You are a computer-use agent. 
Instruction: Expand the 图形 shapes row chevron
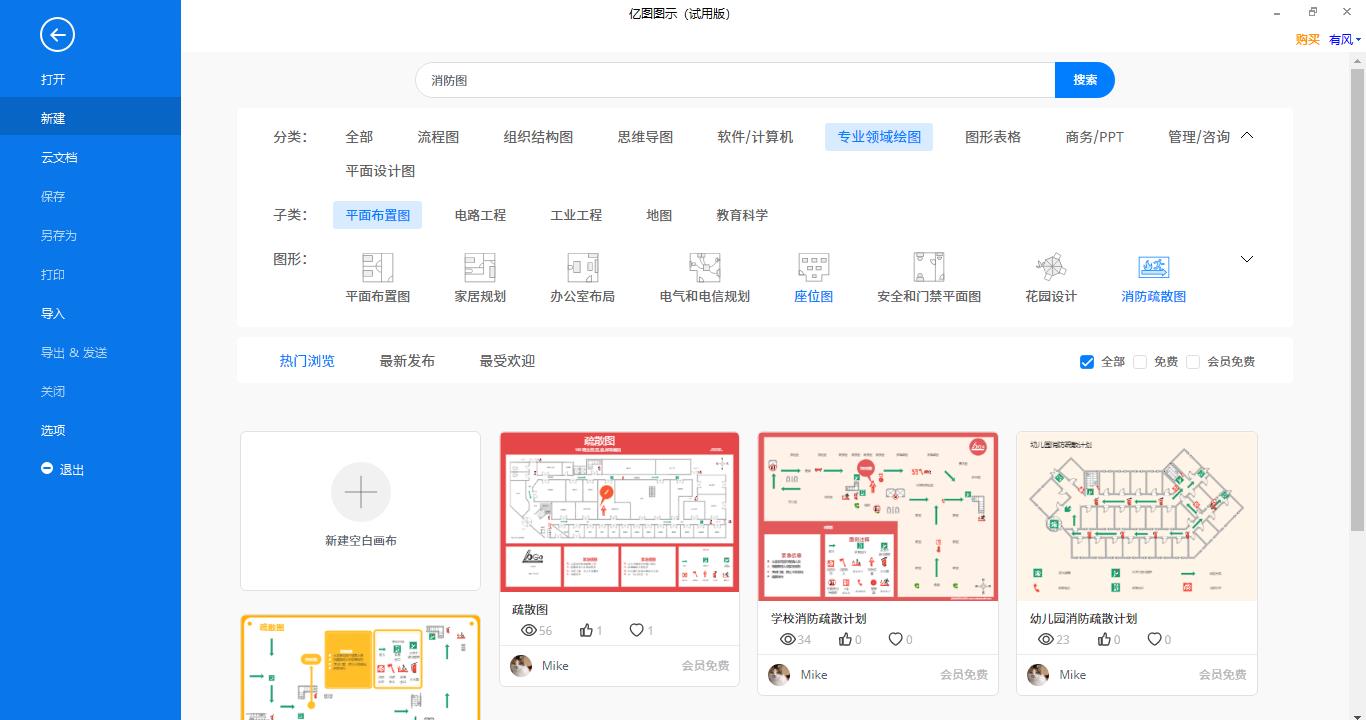[x=1247, y=259]
